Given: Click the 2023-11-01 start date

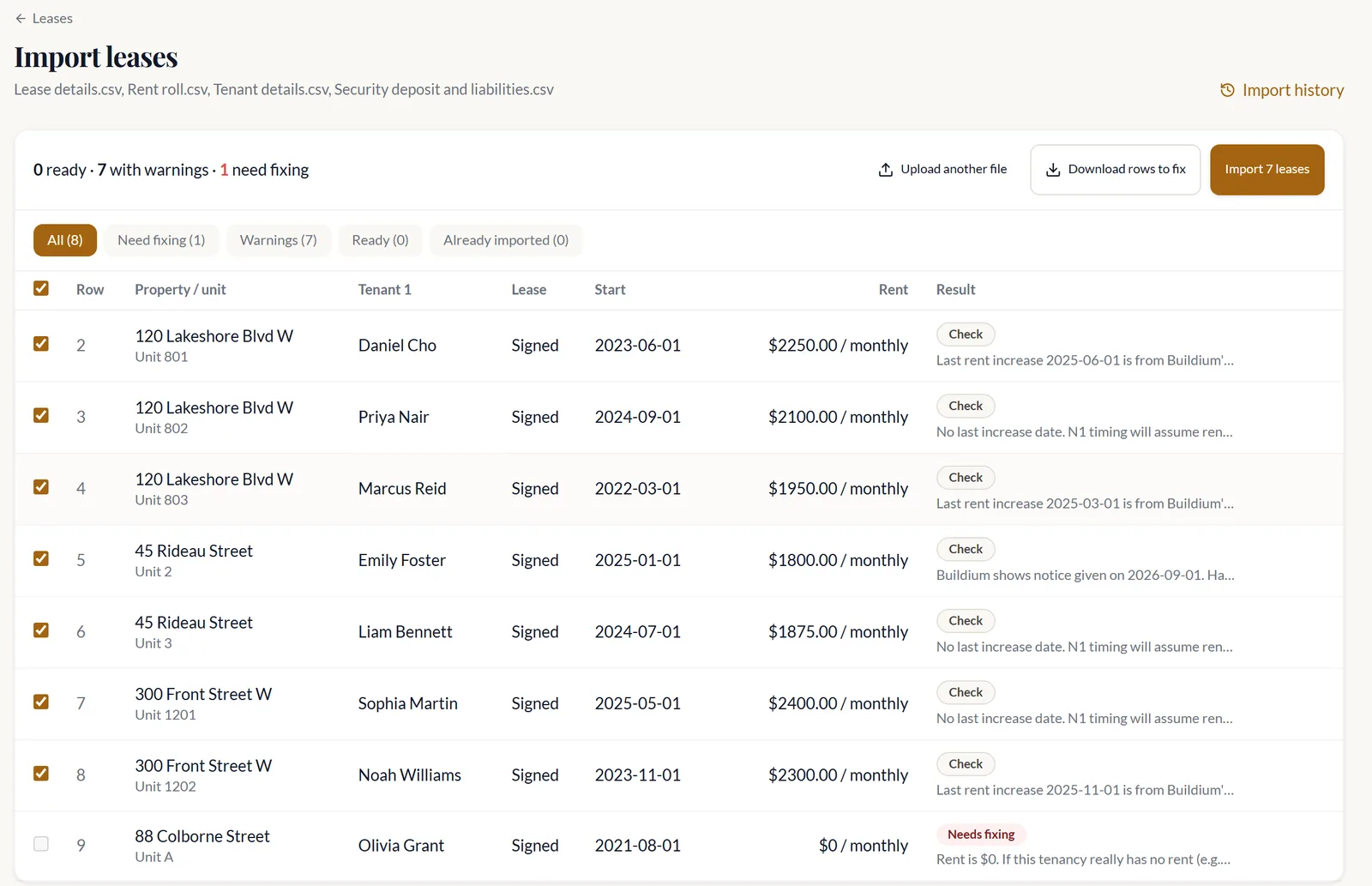Looking at the screenshot, I should [638, 775].
